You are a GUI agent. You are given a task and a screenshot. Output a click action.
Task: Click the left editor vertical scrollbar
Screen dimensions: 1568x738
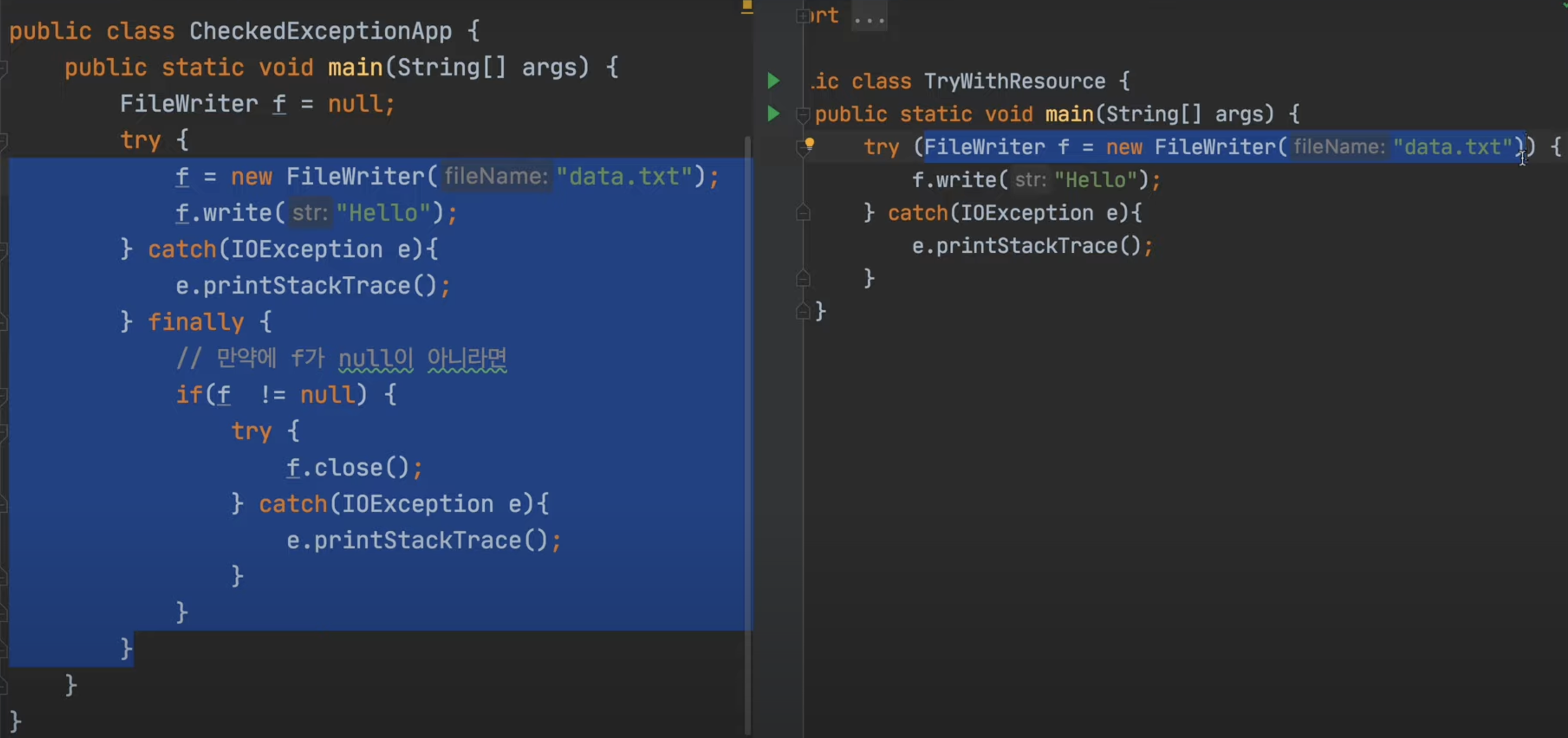(748, 435)
